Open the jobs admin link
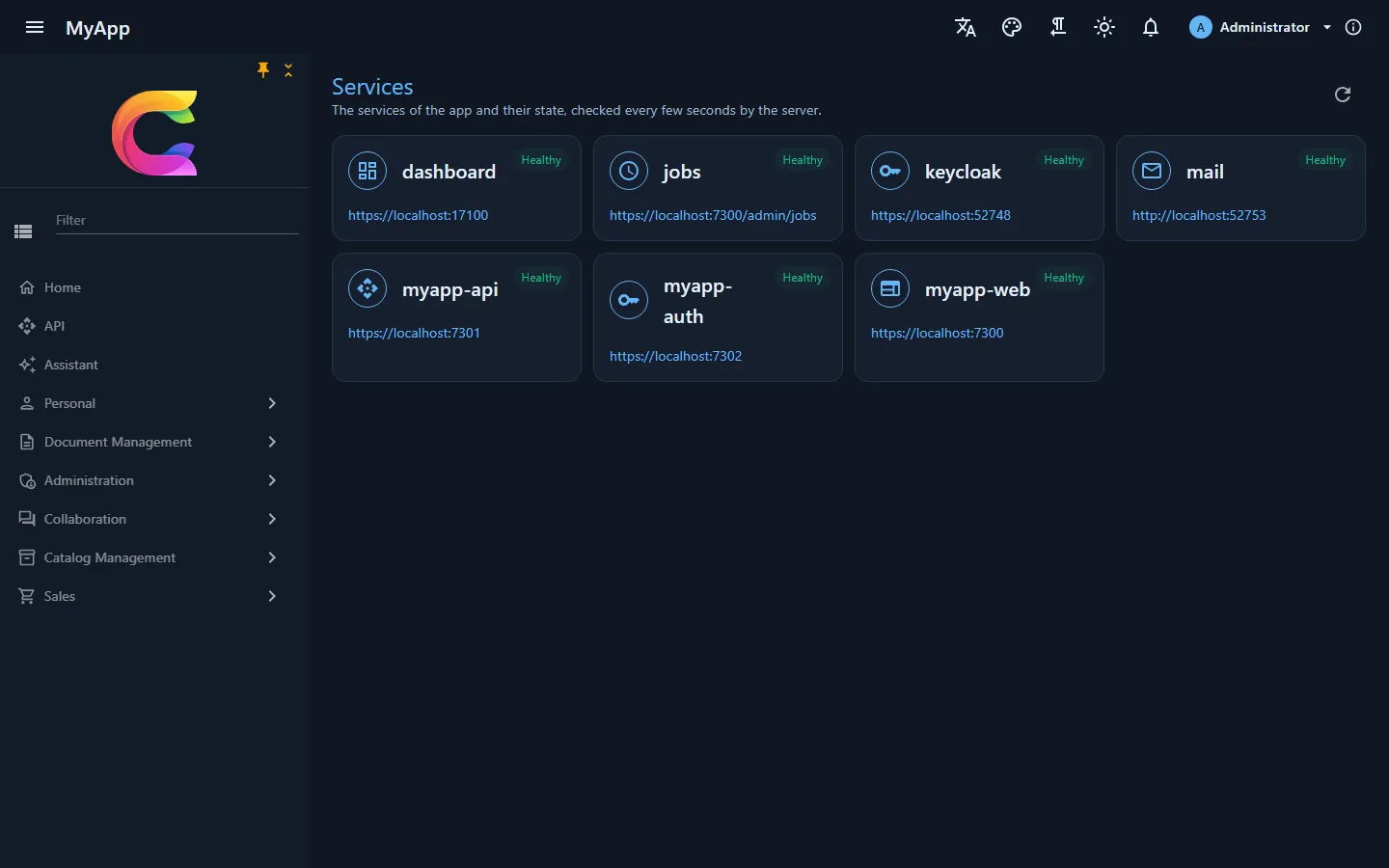The image size is (1389, 868). (713, 215)
